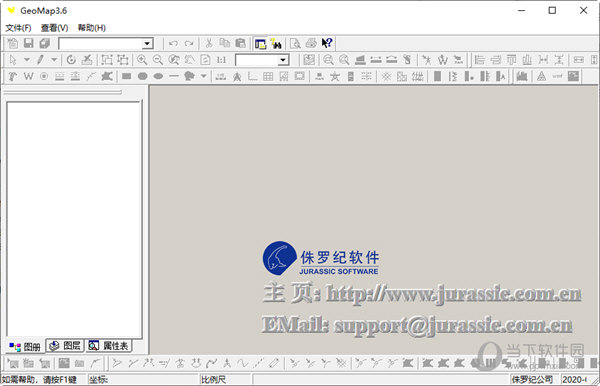The width and height of the screenshot is (600, 386).
Task: Expand the pencil tool dropdown arrow
Action: click(x=54, y=60)
